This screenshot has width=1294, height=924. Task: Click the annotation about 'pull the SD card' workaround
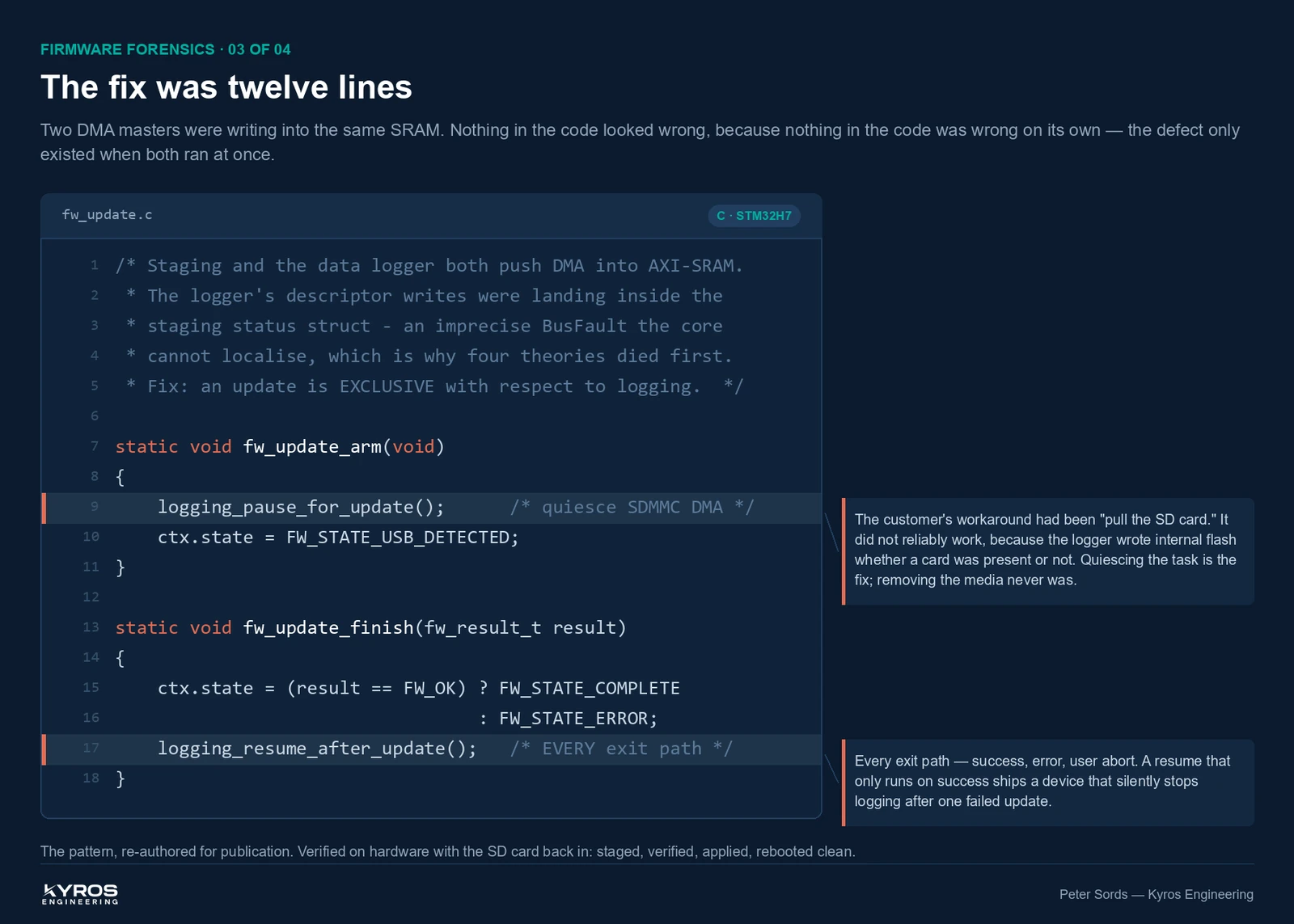click(x=1048, y=551)
